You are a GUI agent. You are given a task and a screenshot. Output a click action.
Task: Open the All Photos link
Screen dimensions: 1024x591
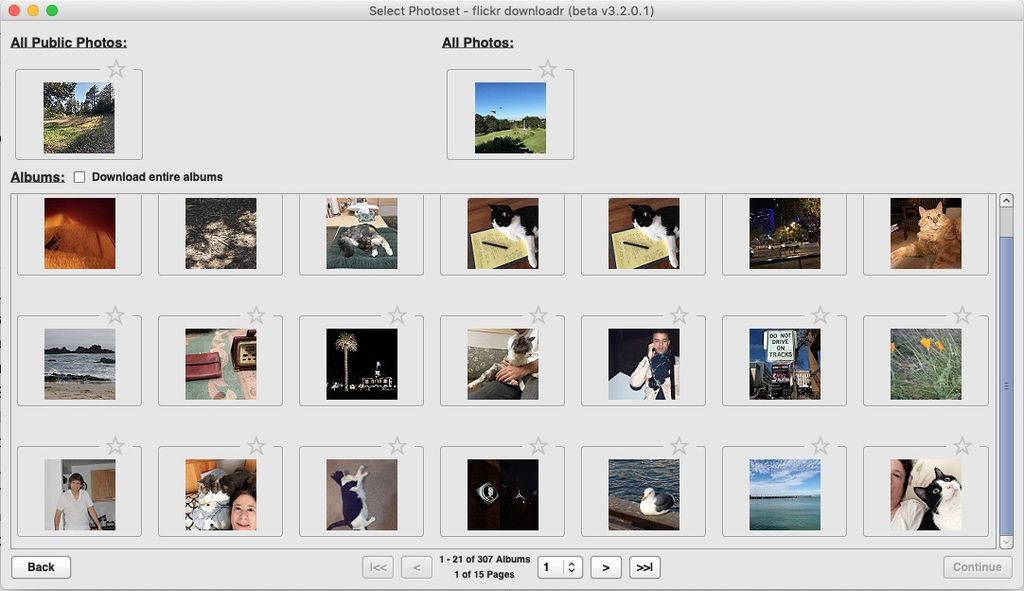(475, 42)
